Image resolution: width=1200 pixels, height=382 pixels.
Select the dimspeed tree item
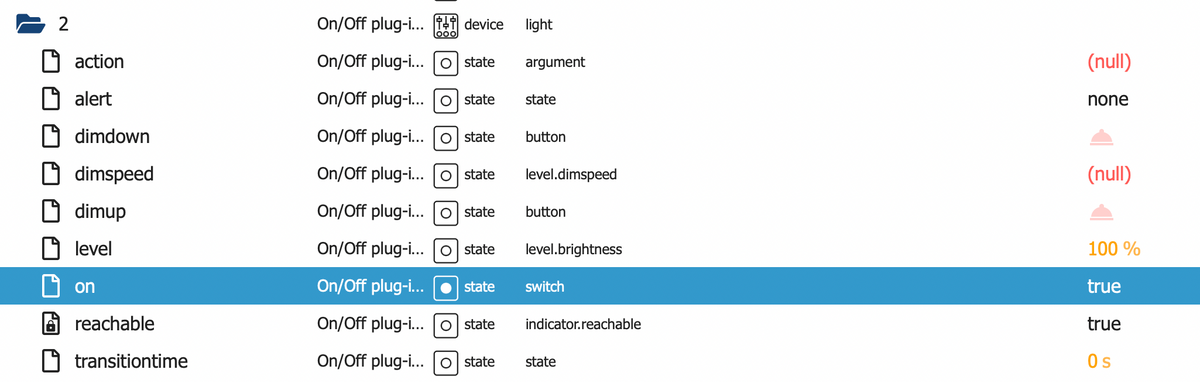pos(114,174)
